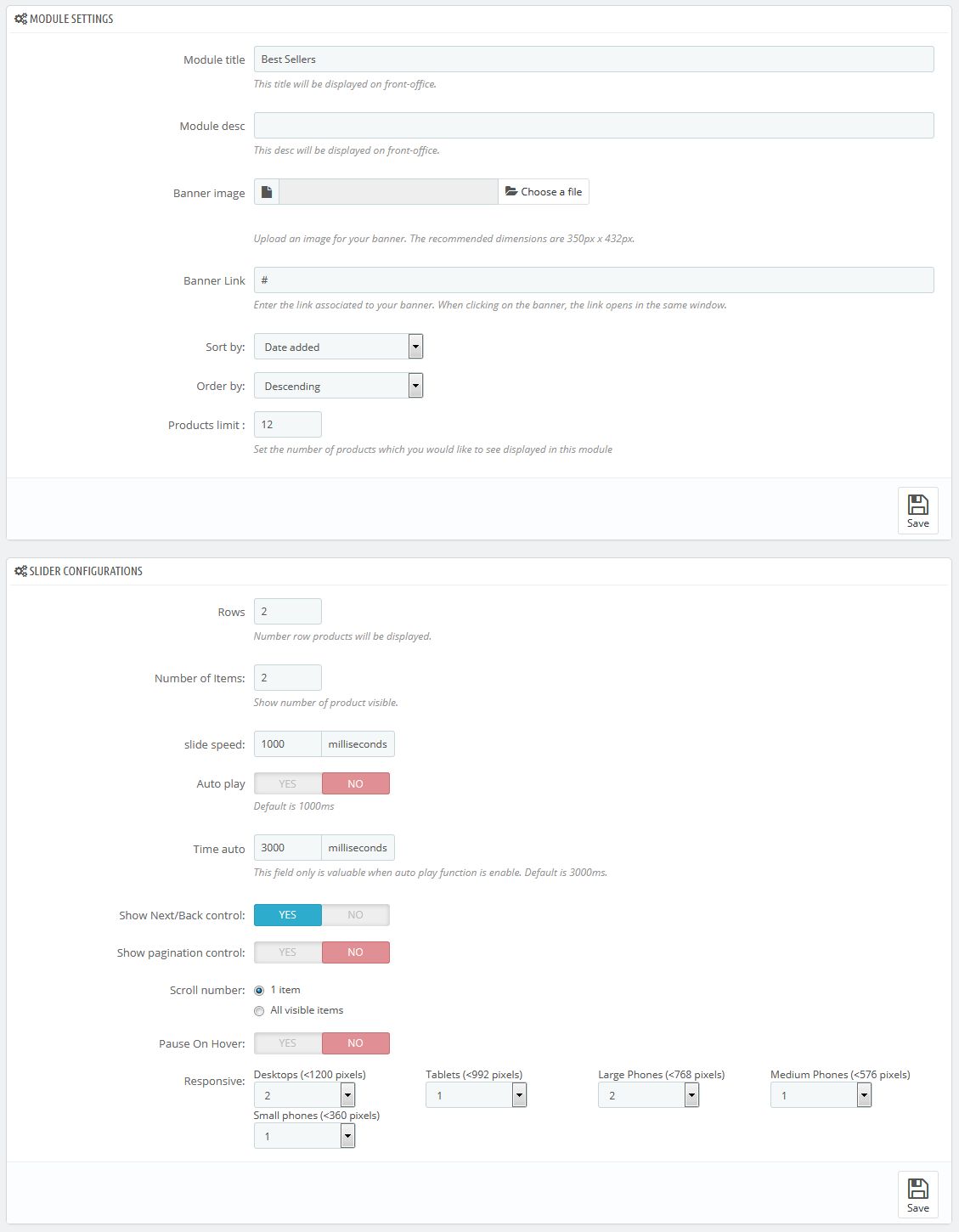Disable the Show Next/Back control toggle
This screenshot has width=959, height=1232.
click(355, 914)
